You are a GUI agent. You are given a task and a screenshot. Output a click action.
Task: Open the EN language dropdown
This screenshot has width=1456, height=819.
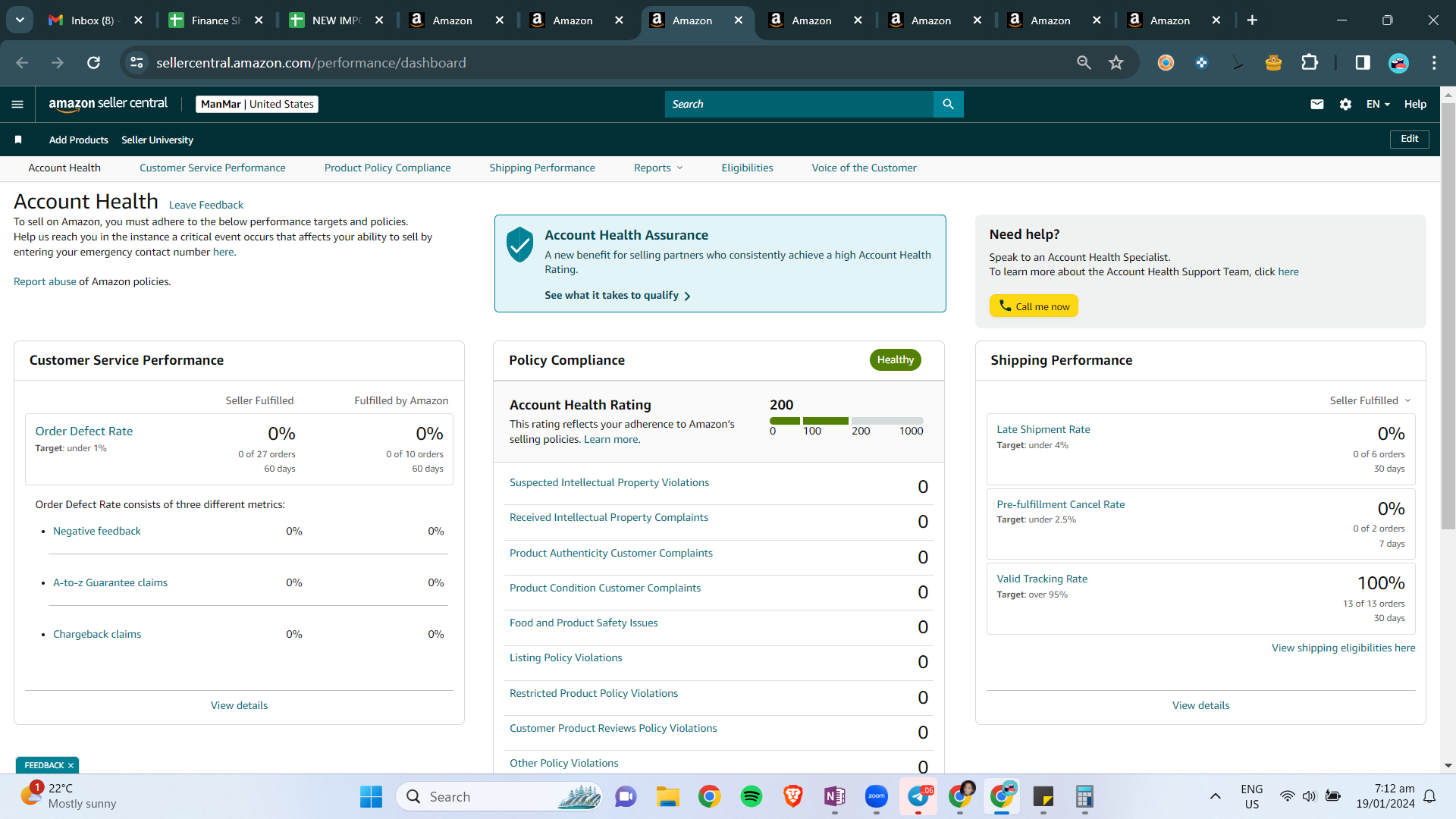(1378, 104)
